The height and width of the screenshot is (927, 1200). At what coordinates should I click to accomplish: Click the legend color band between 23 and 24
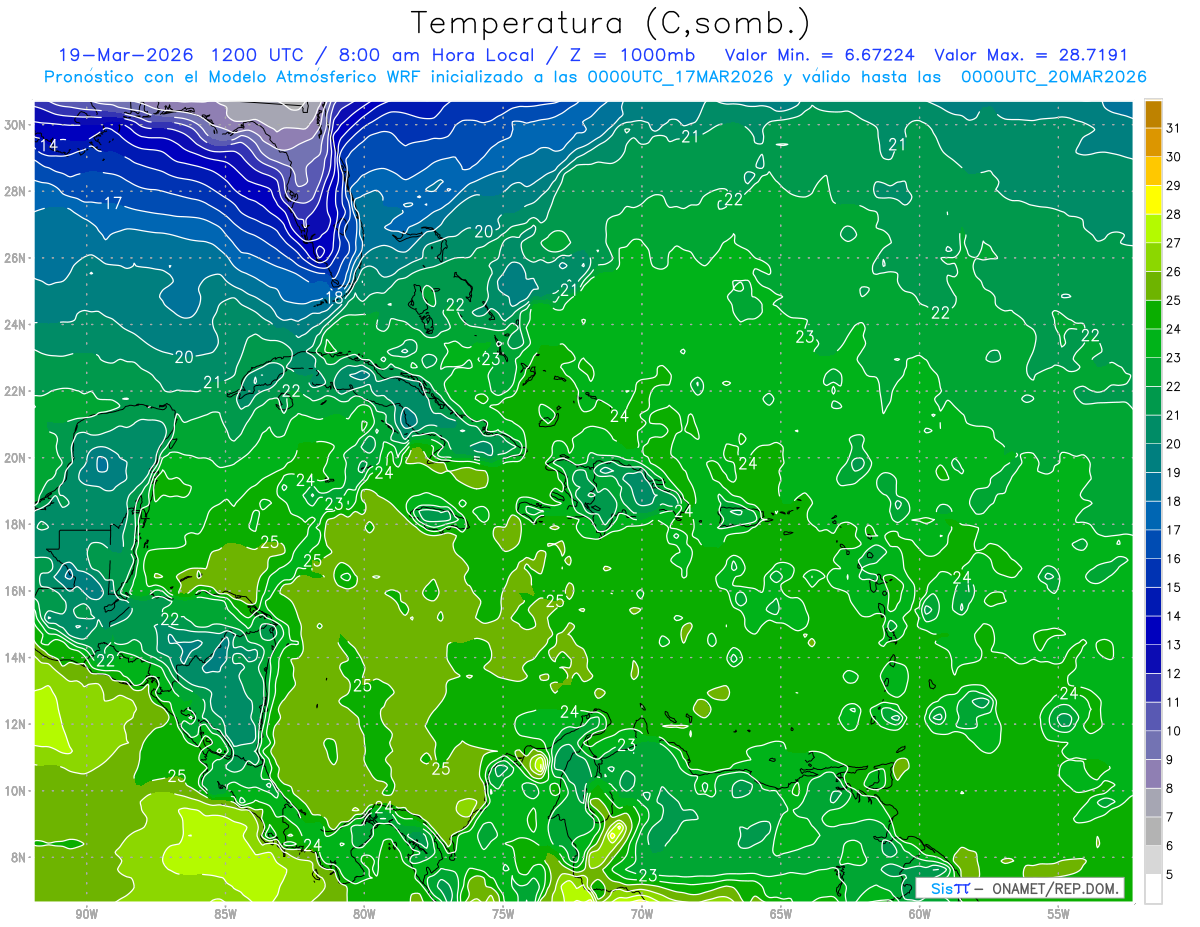click(x=1153, y=344)
